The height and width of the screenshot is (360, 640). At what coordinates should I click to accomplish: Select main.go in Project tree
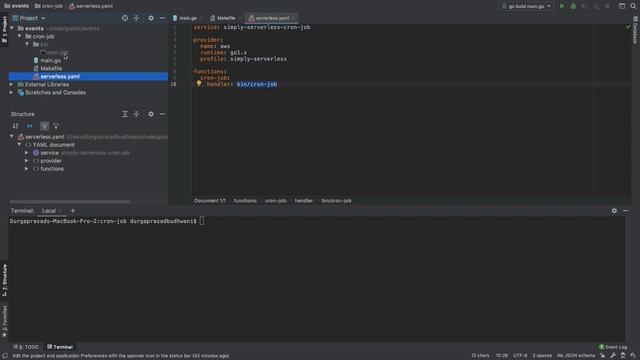[51, 60]
